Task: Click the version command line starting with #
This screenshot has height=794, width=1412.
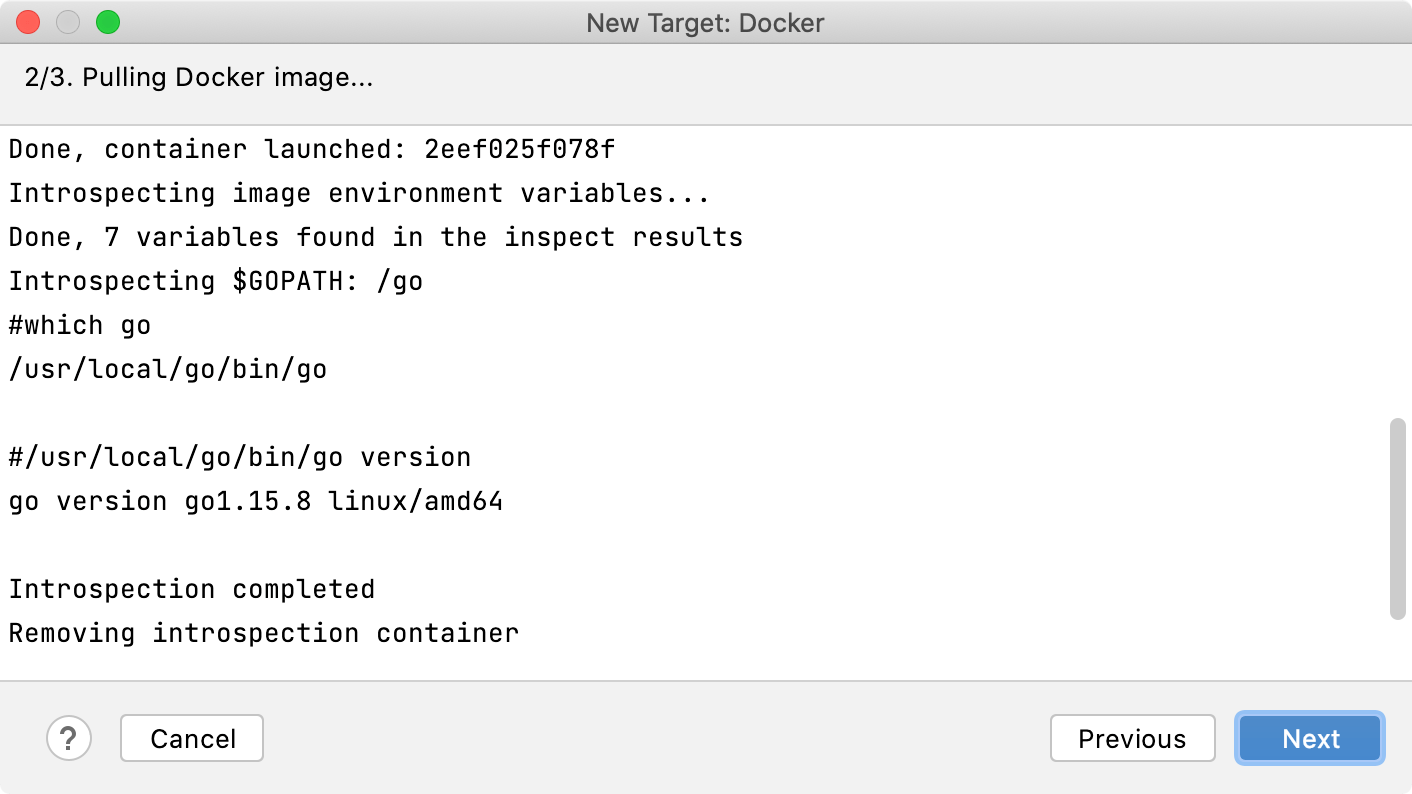Action: 239,456
